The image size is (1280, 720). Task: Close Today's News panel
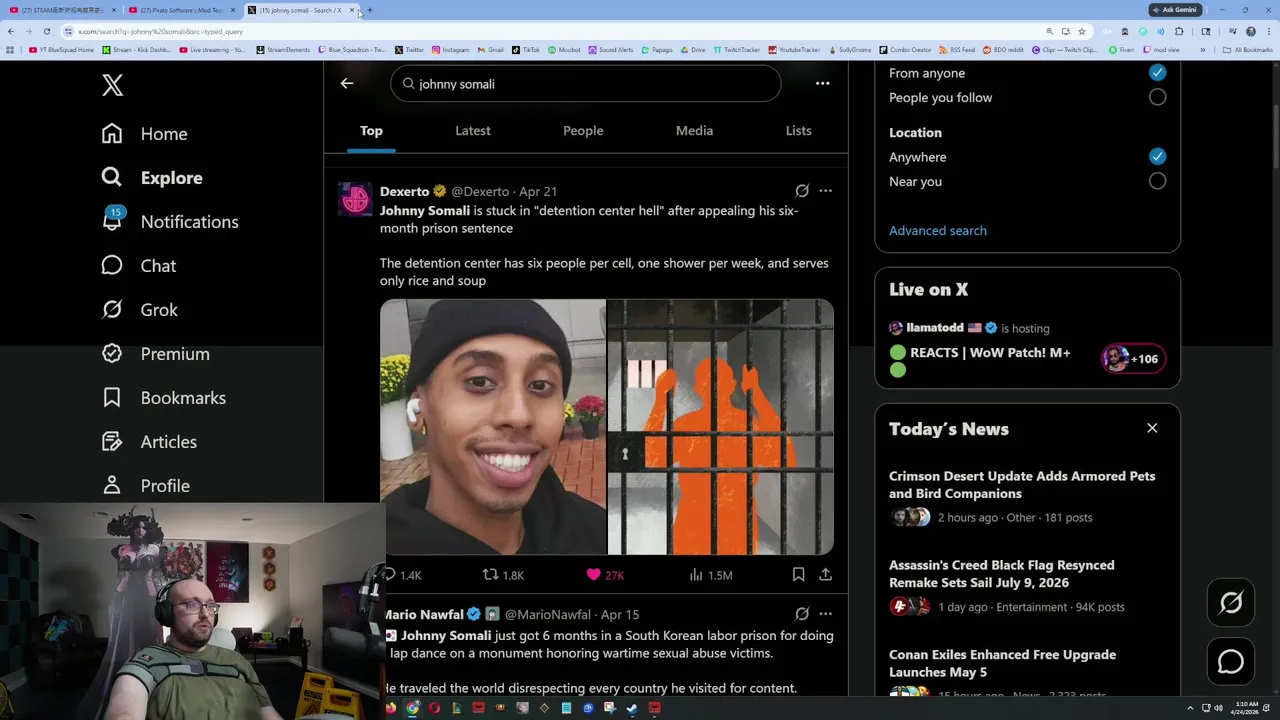point(1152,428)
